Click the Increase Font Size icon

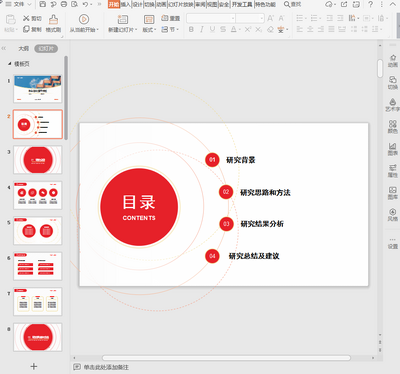pyautogui.click(x=270, y=18)
